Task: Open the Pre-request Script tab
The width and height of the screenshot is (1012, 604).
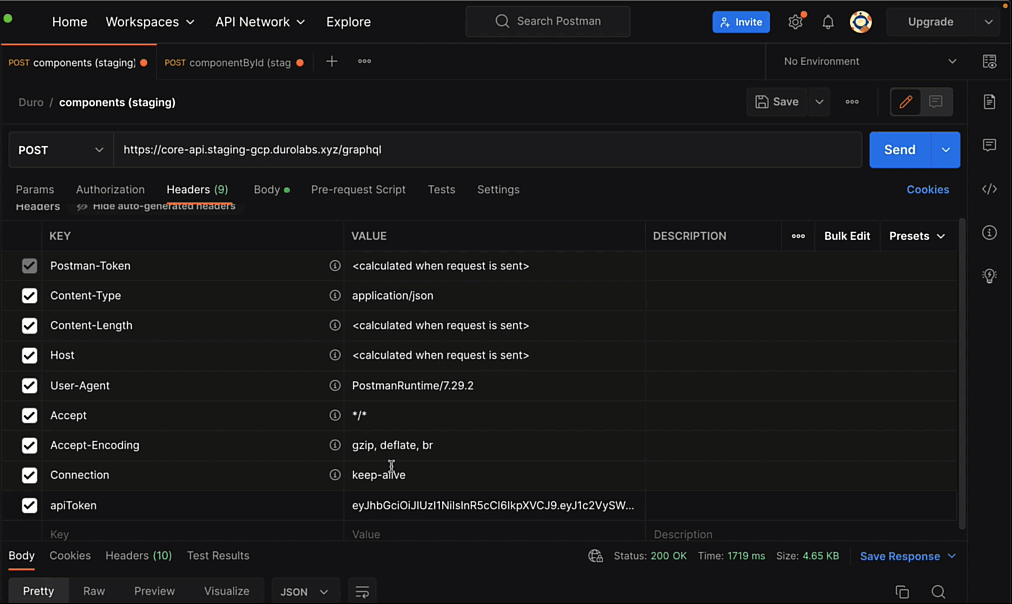Action: (358, 190)
